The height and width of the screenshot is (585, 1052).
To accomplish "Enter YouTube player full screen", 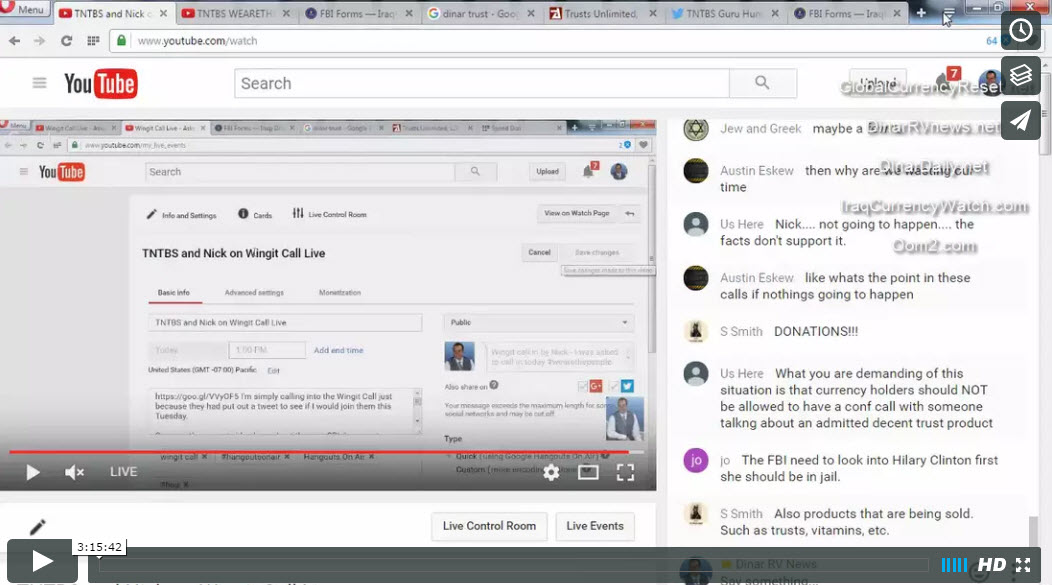I will (x=625, y=472).
